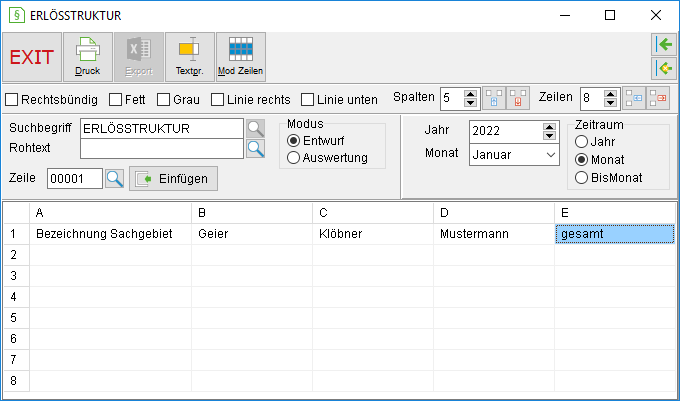Open the Druck printer tool
Viewport: 680px width, 401px height.
[x=88, y=57]
